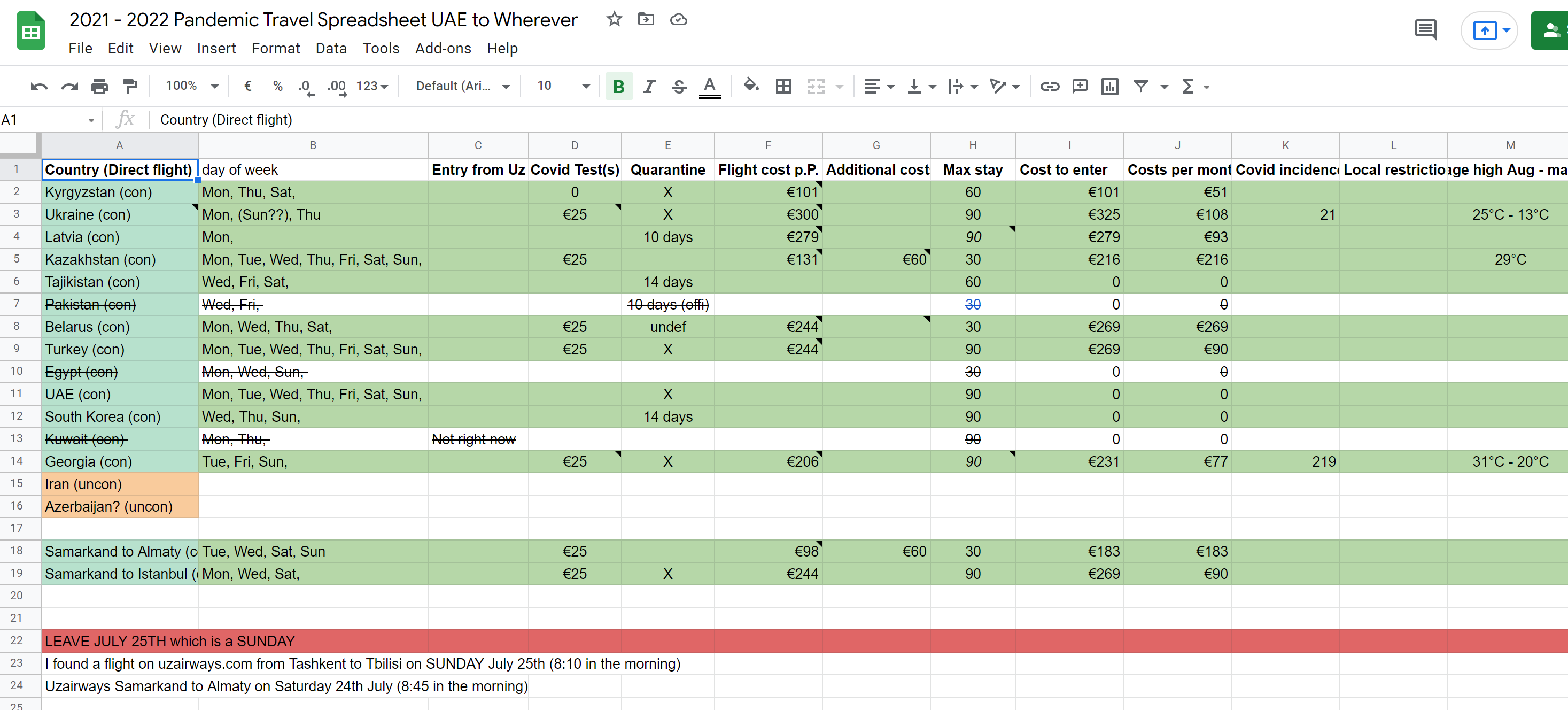Screen dimensions: 1568x710
Task: Select column B header
Action: [313, 145]
